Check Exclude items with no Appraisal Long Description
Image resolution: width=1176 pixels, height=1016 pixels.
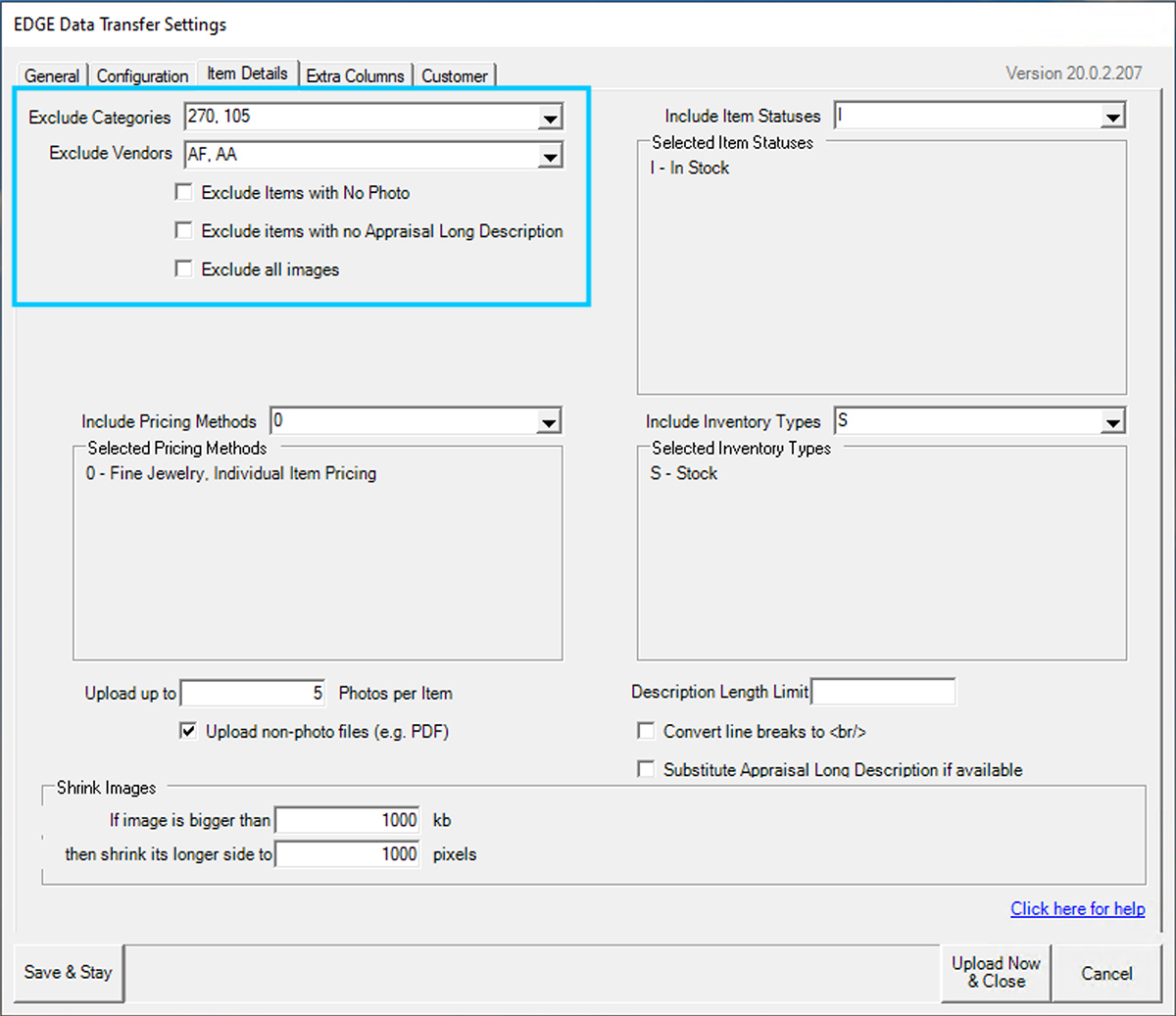183,230
